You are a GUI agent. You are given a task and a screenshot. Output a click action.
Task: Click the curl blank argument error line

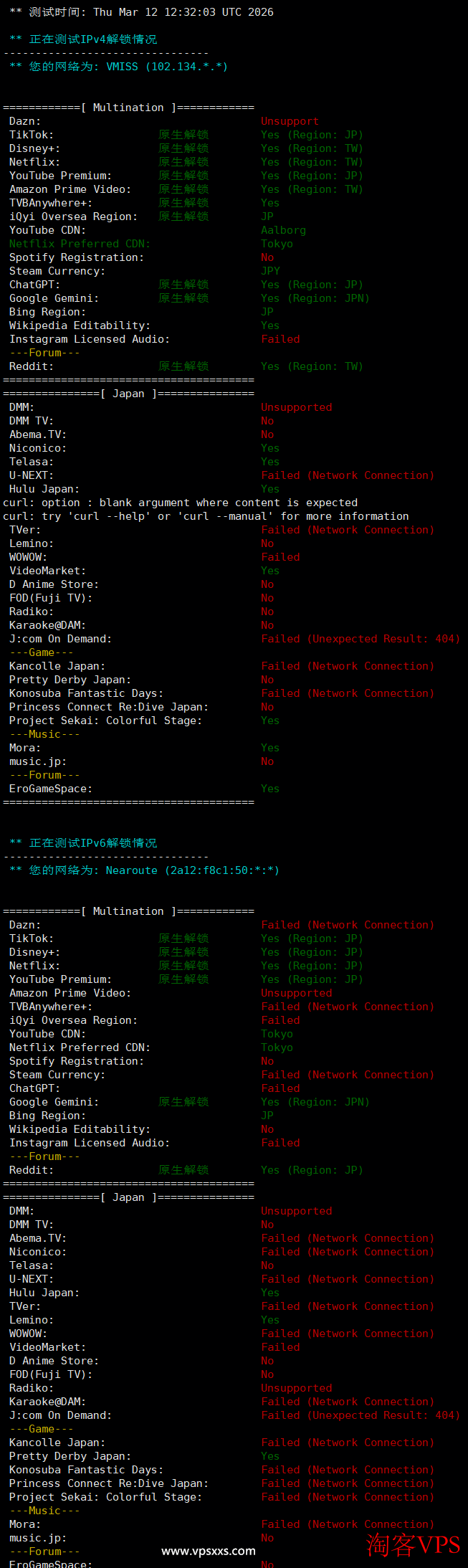[180, 503]
